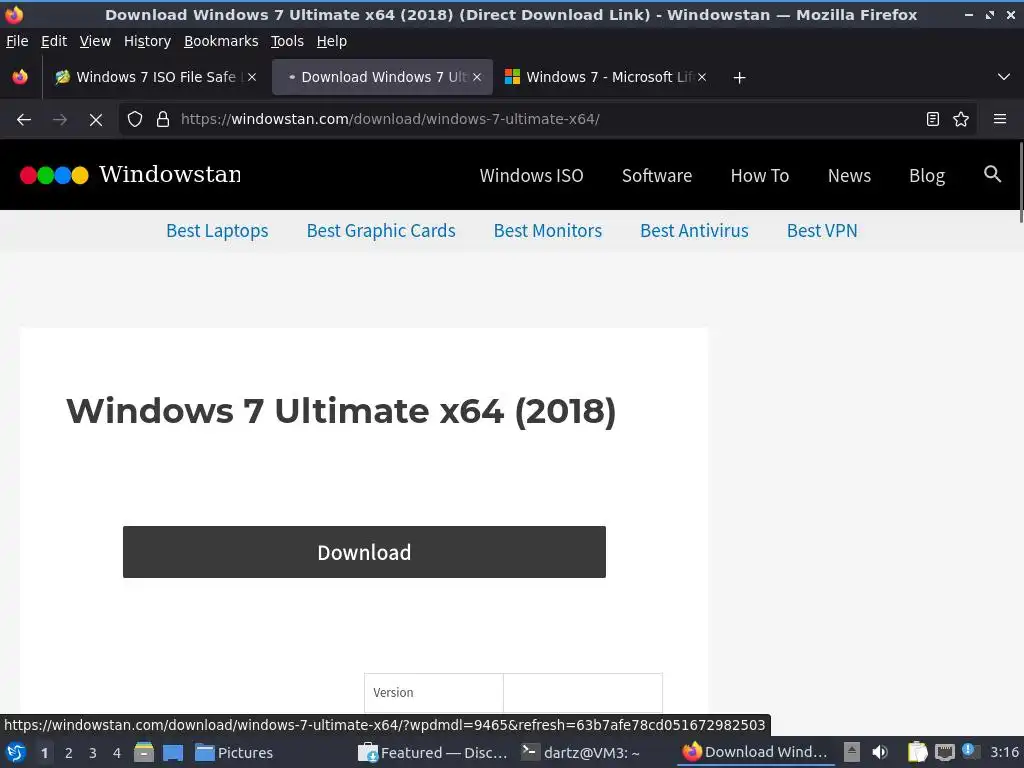Viewport: 1024px width, 768px height.
Task: Open volume control speaker in tray
Action: click(x=880, y=752)
